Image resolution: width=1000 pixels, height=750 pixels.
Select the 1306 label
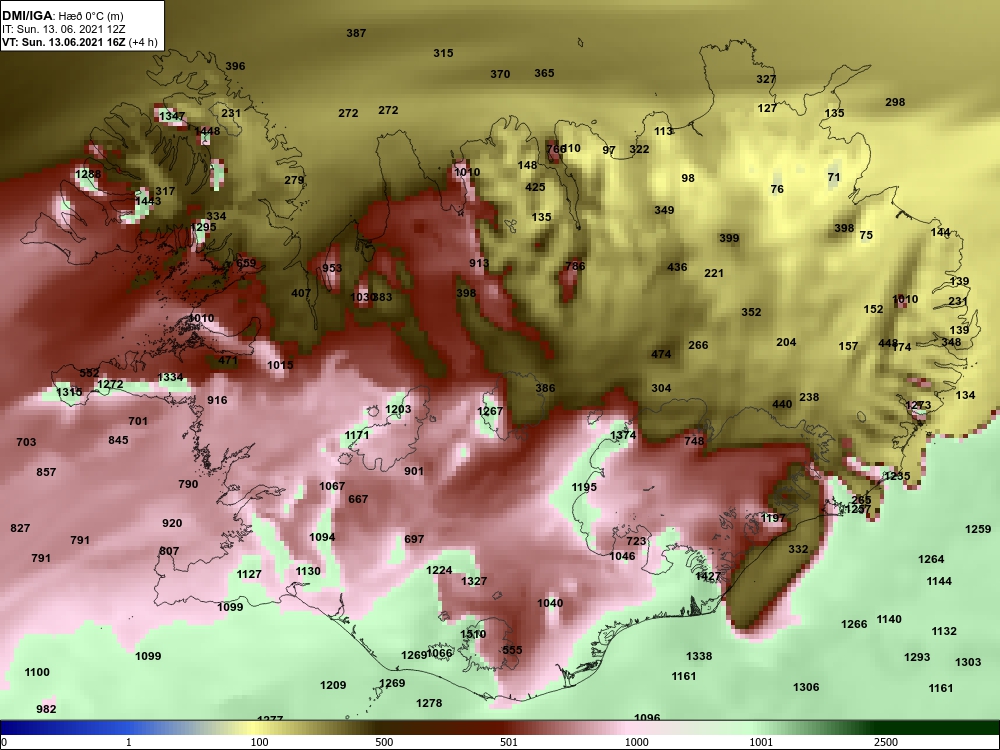pyautogui.click(x=806, y=688)
